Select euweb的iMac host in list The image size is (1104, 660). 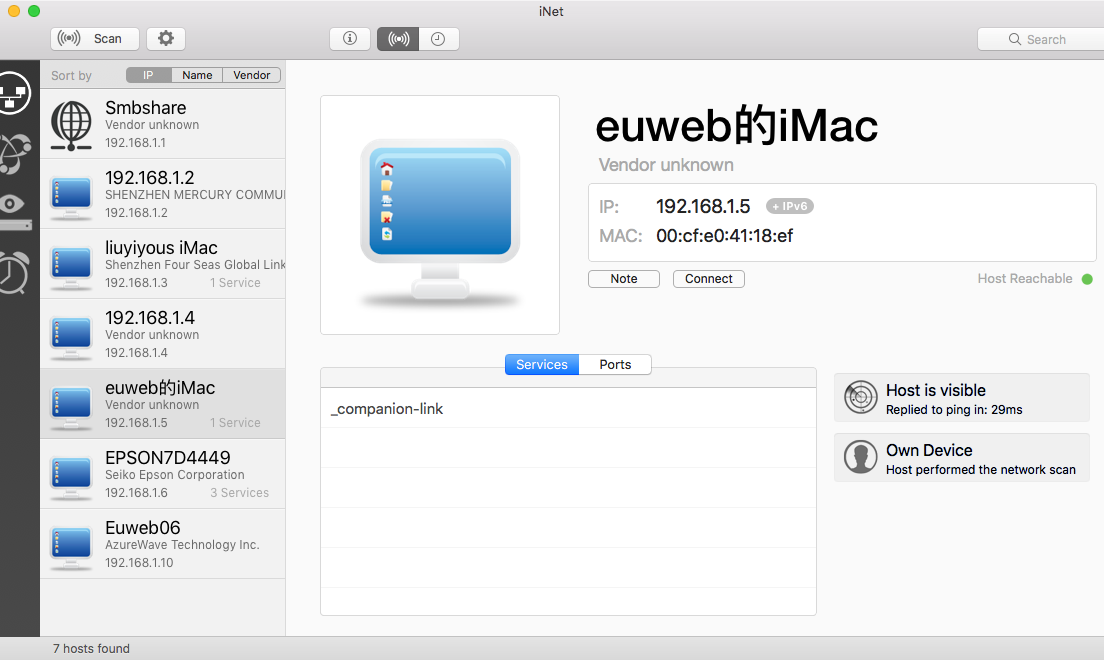[x=163, y=404]
